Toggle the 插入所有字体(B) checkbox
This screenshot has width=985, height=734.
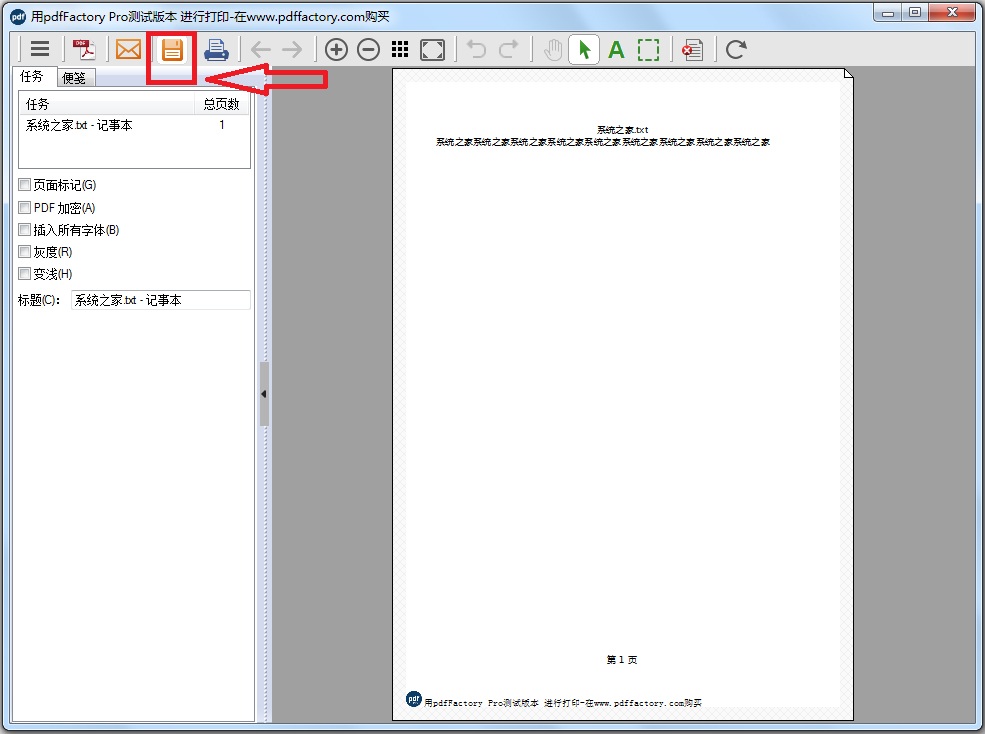[24, 229]
